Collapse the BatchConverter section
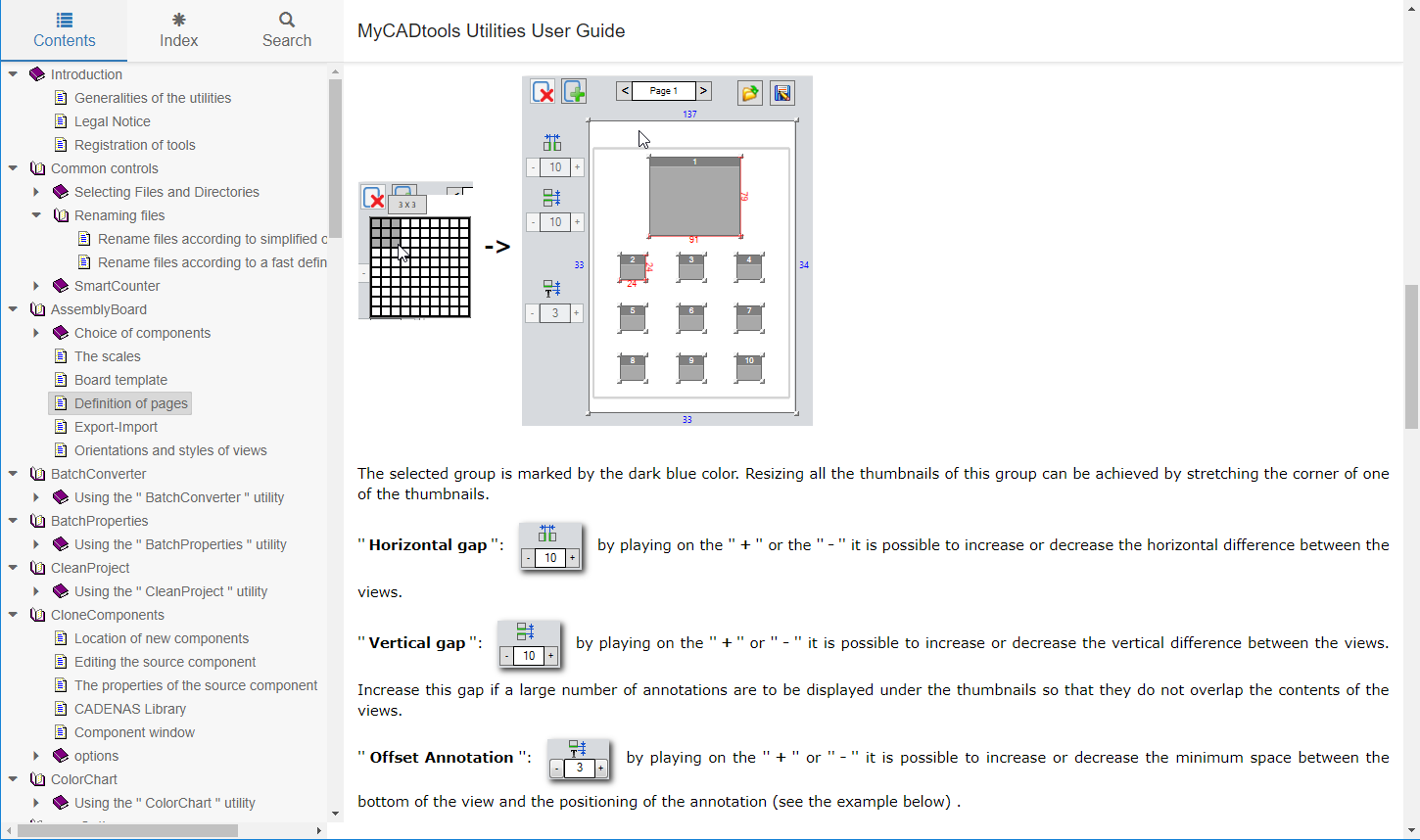 pos(13,474)
